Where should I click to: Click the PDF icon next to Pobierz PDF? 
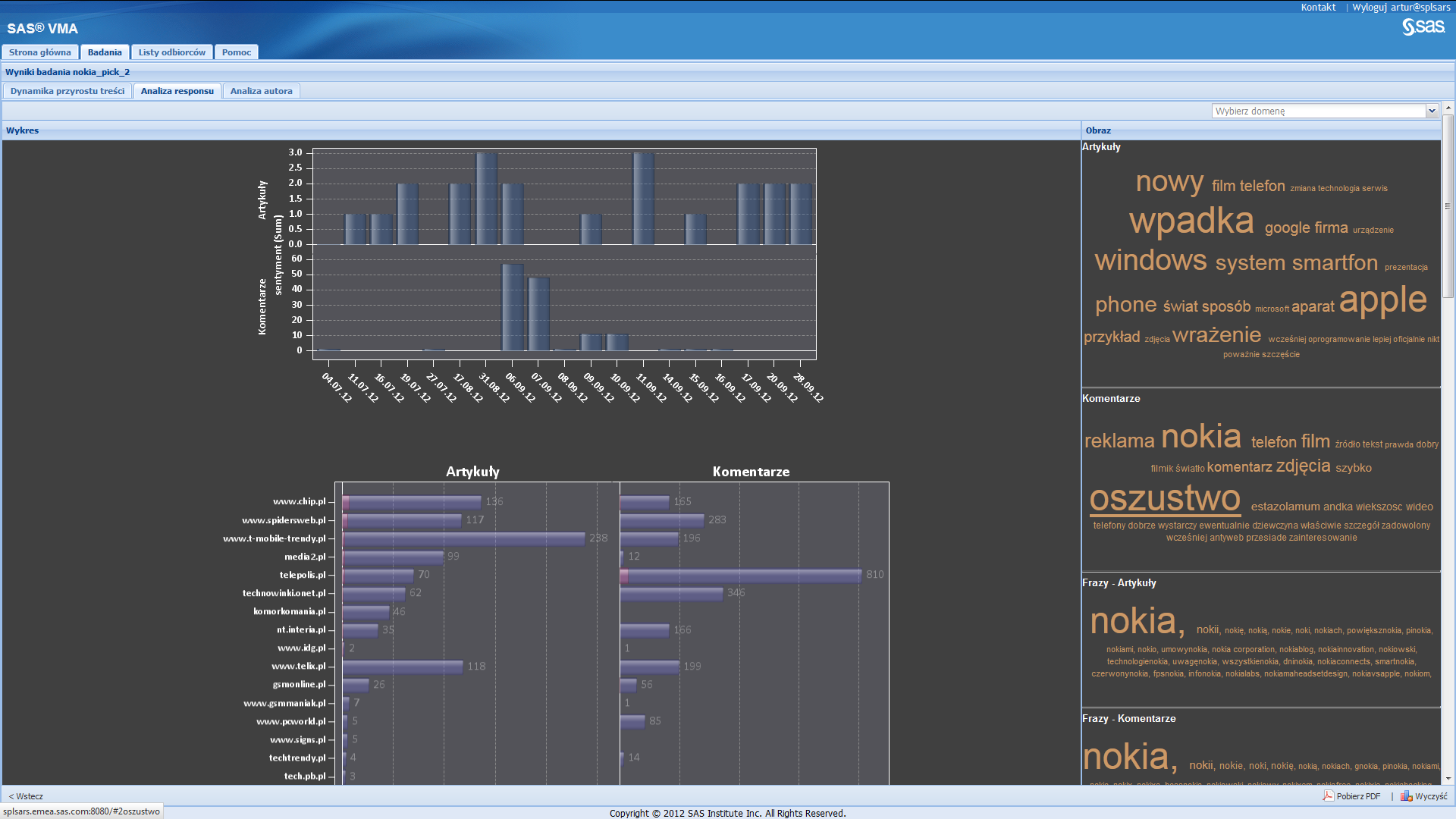pos(1328,795)
